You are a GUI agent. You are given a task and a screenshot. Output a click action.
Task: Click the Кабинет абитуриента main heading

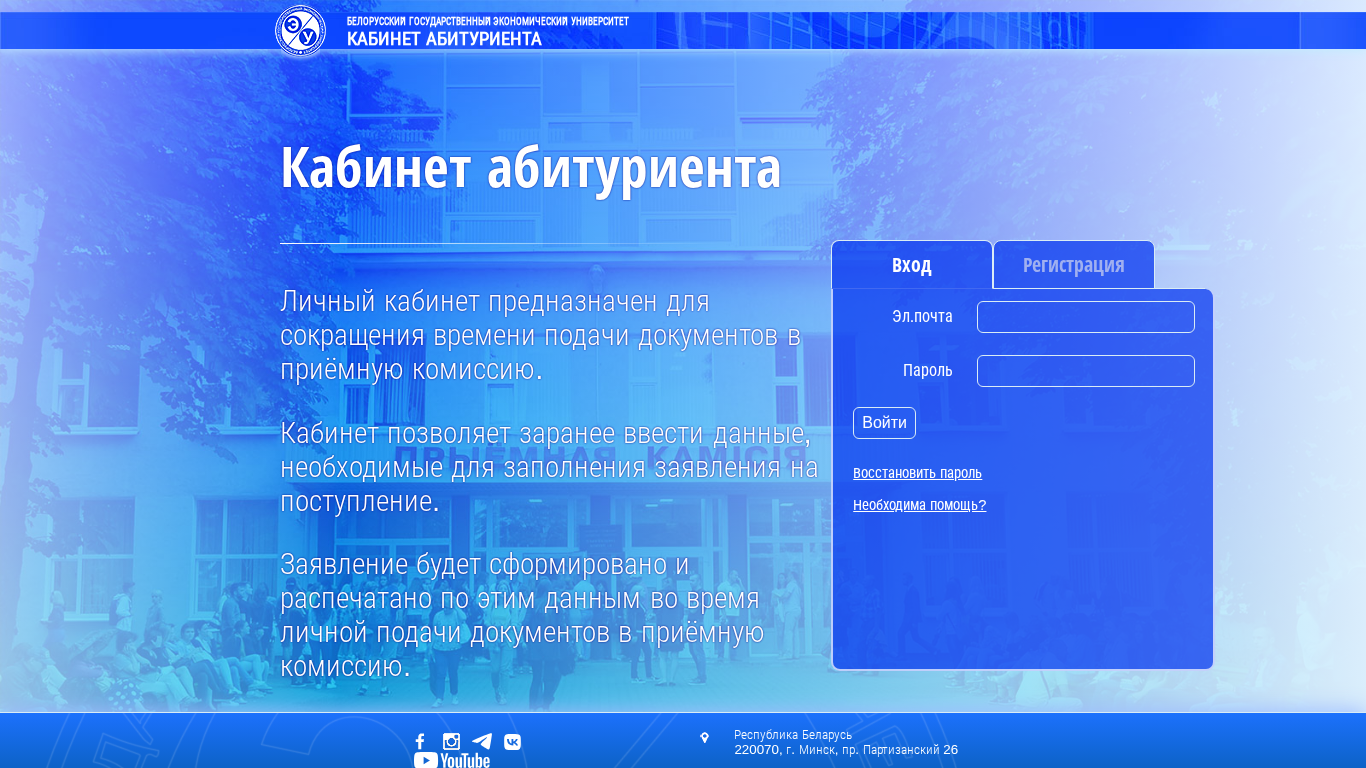click(530, 167)
